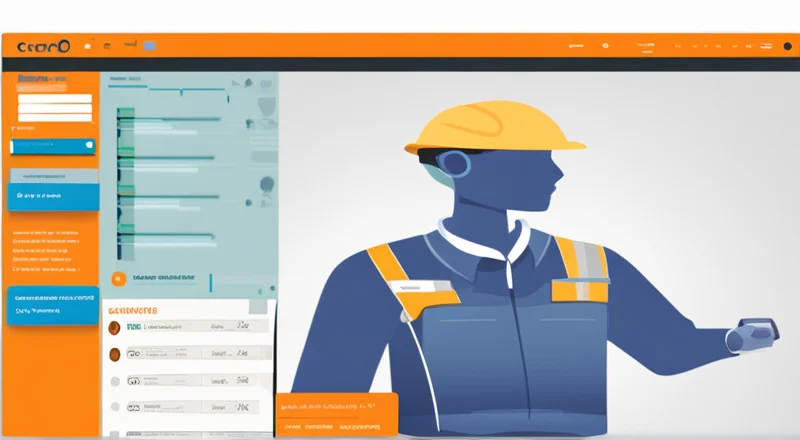The image size is (800, 440).
Task: Click the small white circle icon in header center
Action: (x=605, y=46)
